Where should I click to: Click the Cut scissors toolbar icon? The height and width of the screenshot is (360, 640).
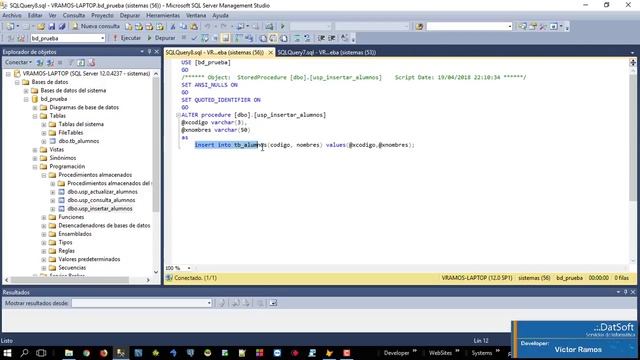click(x=173, y=27)
